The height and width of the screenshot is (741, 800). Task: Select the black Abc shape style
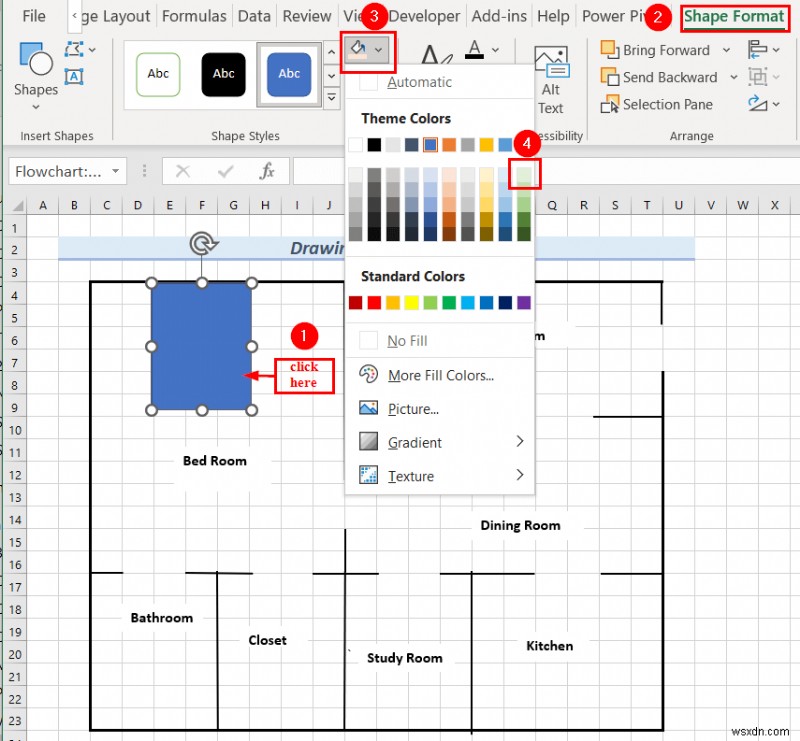[223, 74]
